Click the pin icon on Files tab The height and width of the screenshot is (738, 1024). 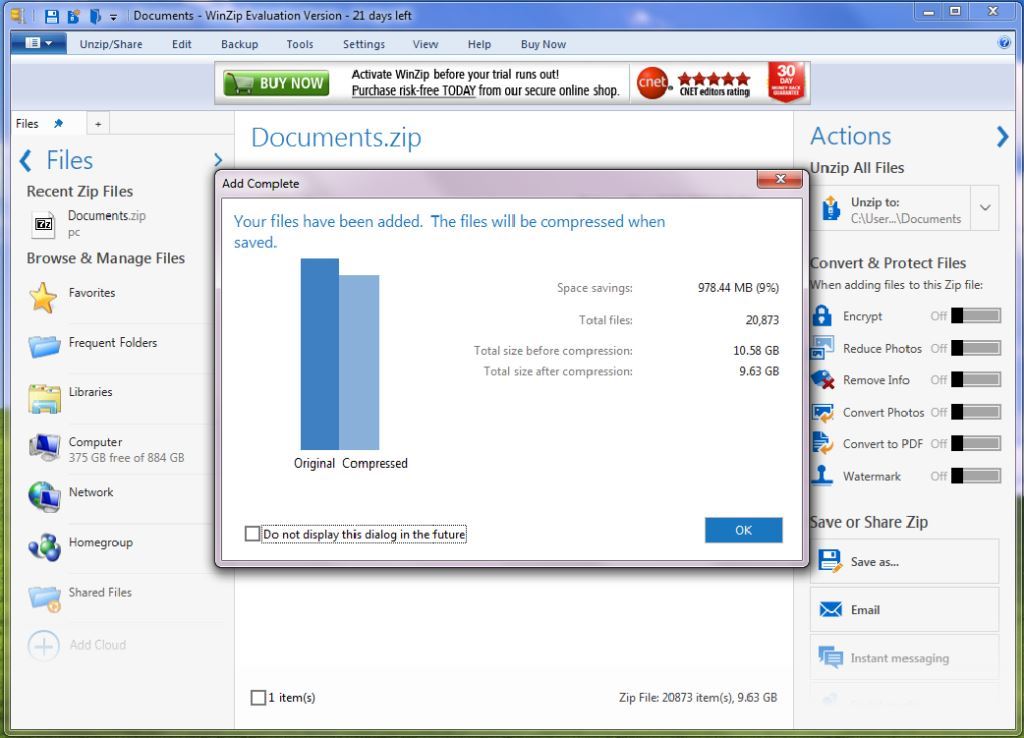tap(58, 123)
